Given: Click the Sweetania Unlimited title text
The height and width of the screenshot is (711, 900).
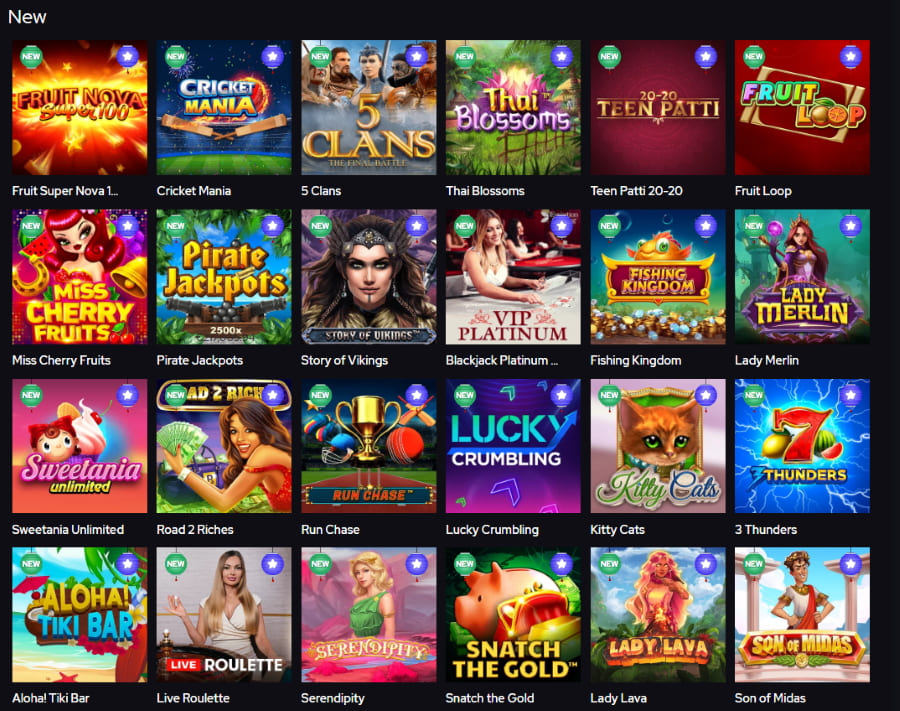Looking at the screenshot, I should click(68, 530).
